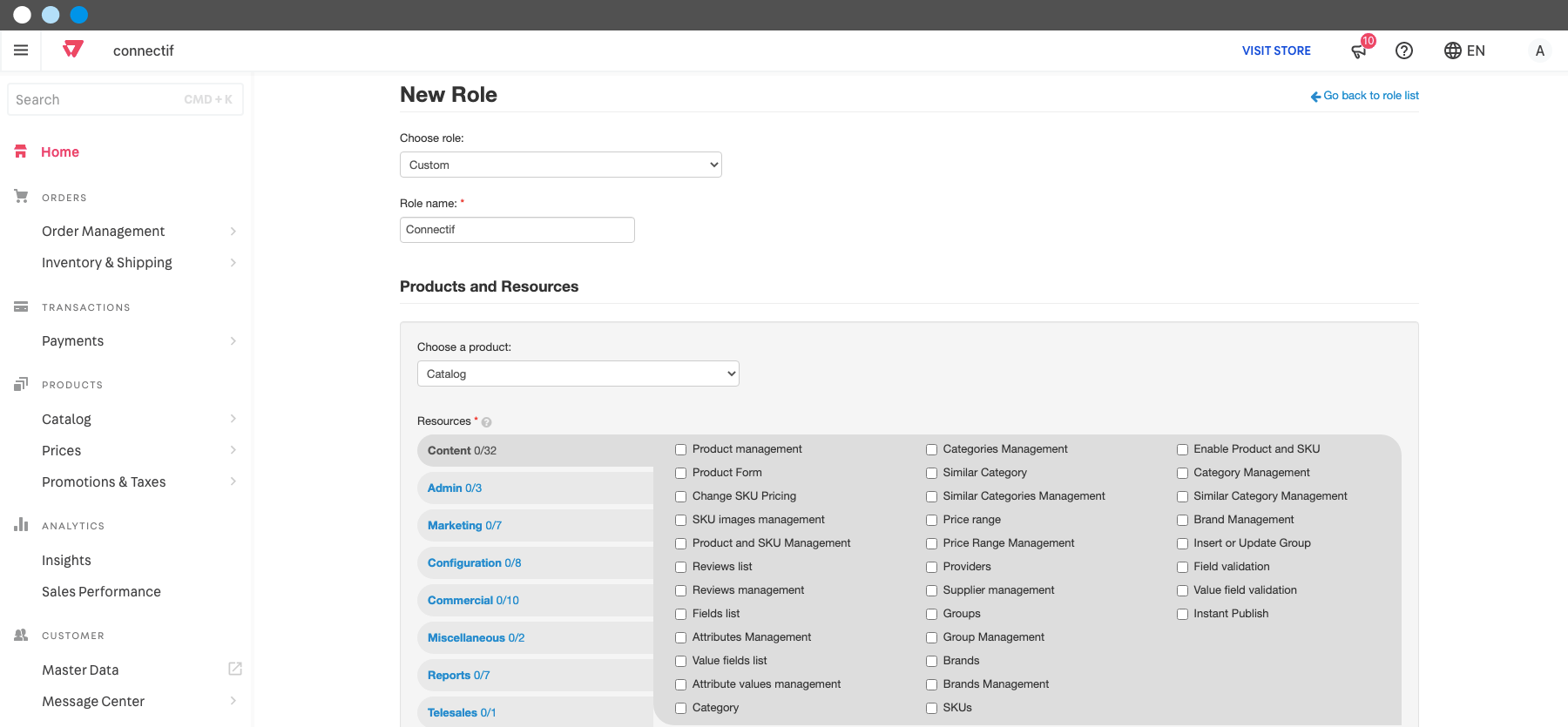
Task: Open the user avatar A icon
Action: point(1540,50)
